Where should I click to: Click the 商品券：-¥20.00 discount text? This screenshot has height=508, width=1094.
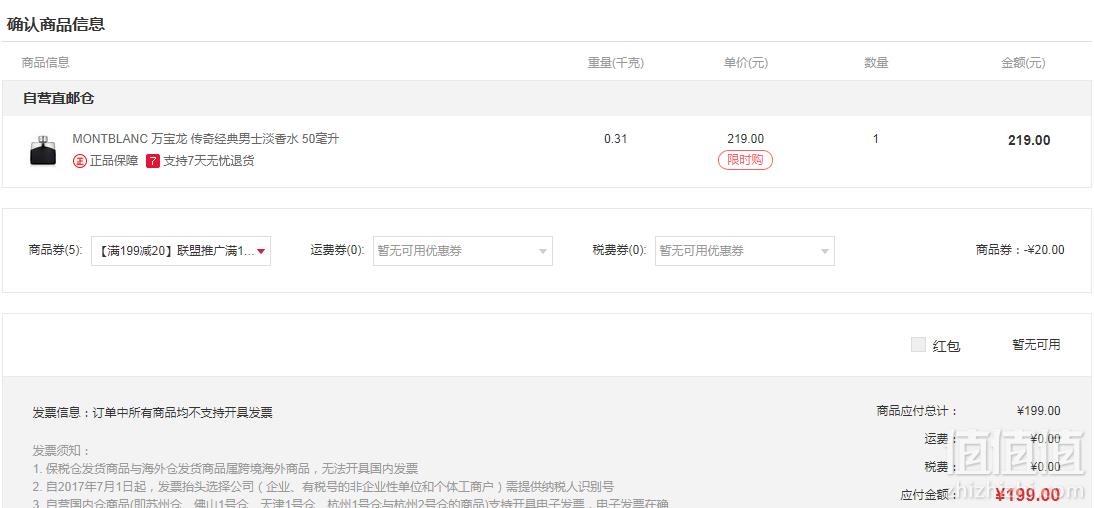[x=1020, y=250]
